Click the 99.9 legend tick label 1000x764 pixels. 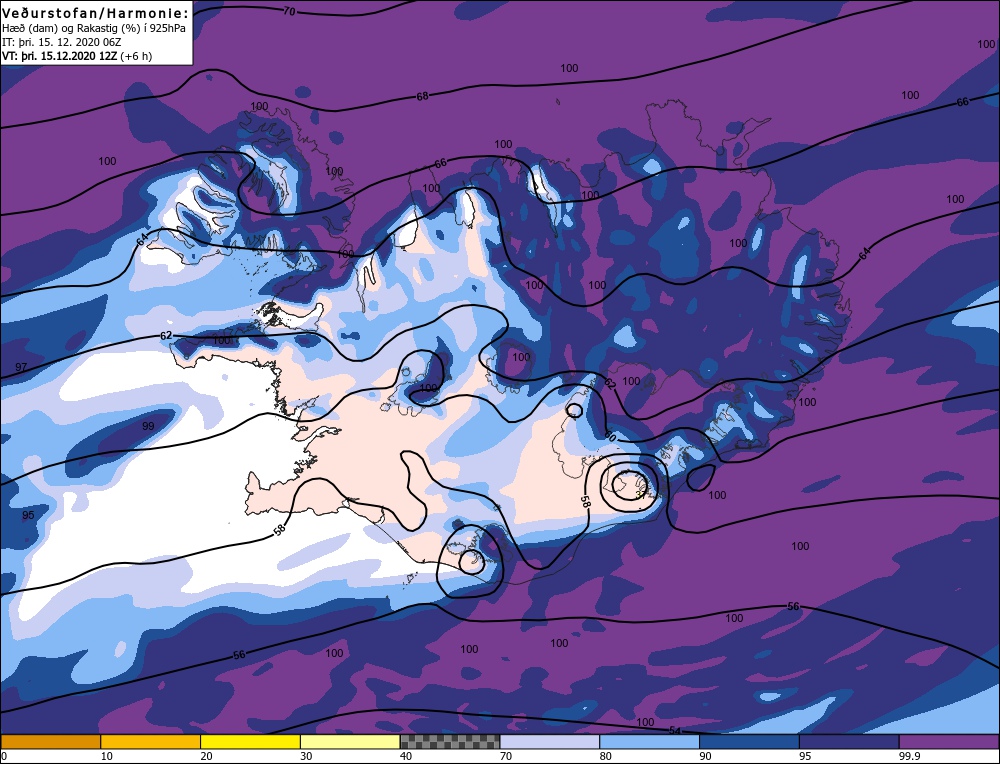click(x=908, y=756)
